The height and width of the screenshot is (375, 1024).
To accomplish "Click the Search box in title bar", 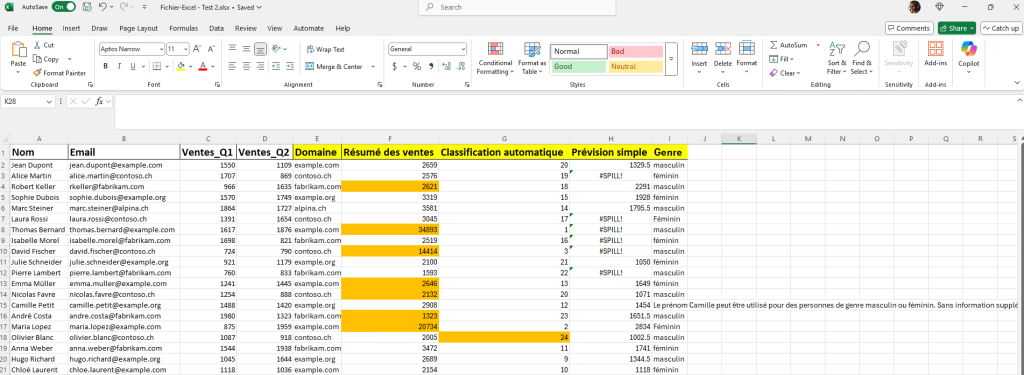I will [516, 7].
